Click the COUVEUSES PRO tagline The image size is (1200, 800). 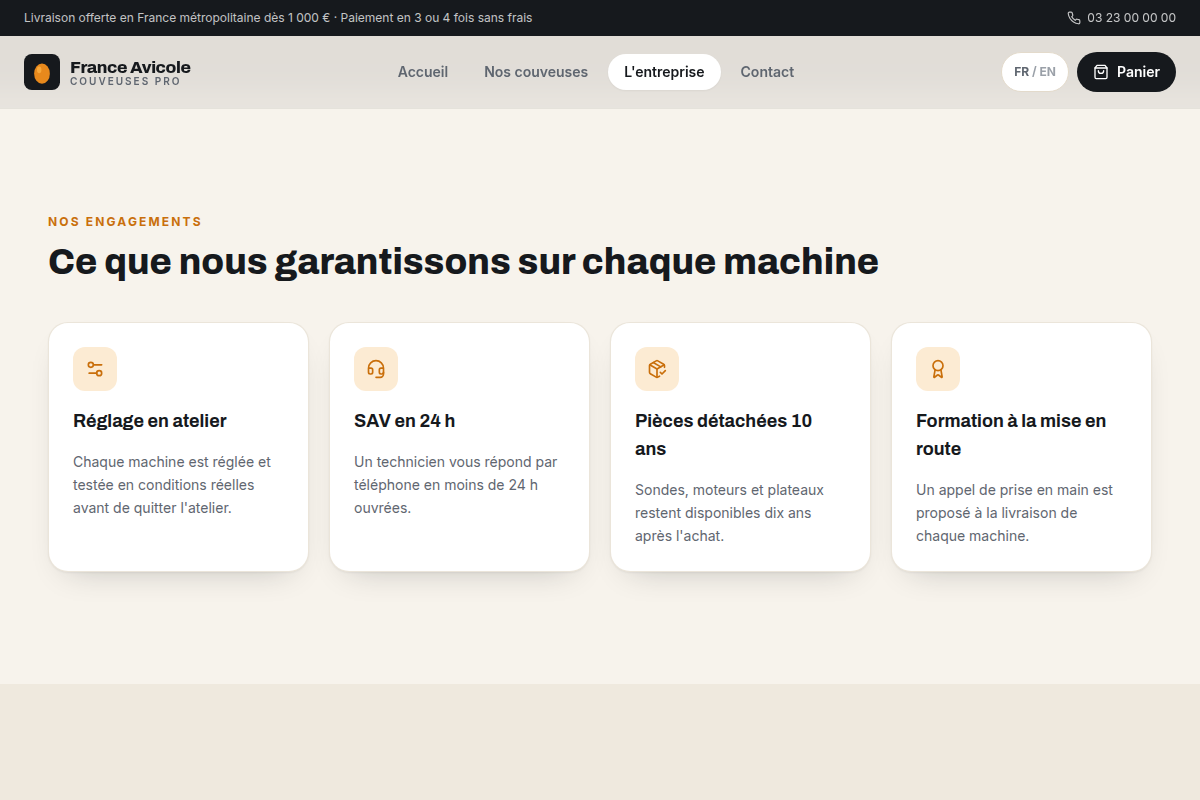click(x=125, y=82)
